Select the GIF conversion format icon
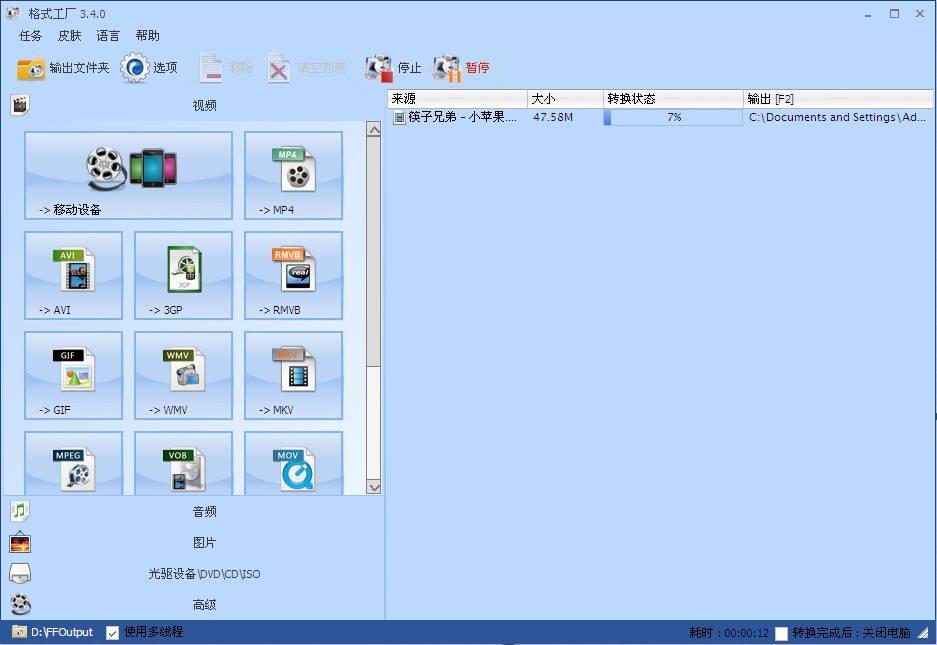The width and height of the screenshot is (937, 645). (x=74, y=374)
